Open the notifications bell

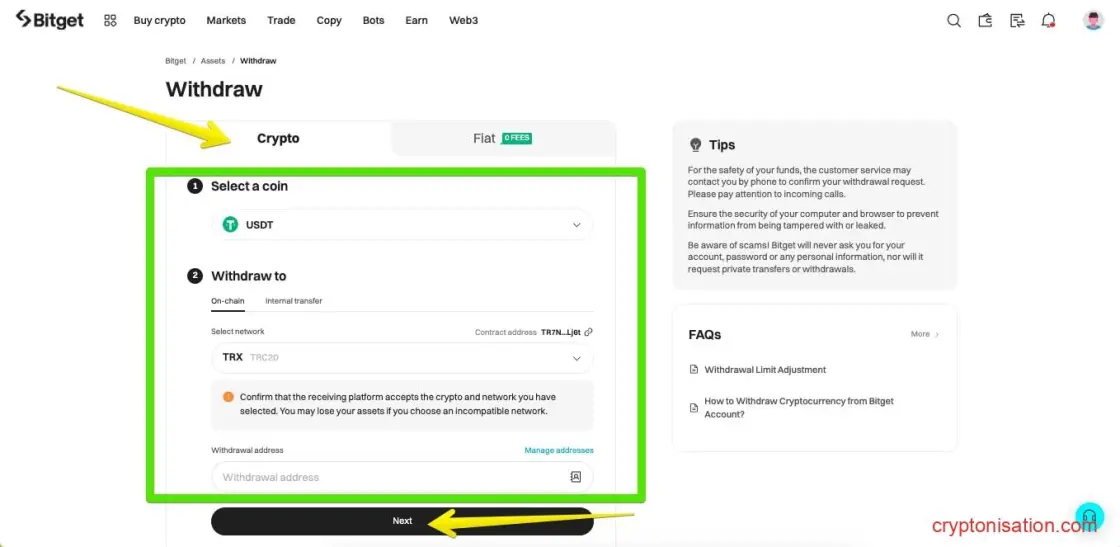1049,21
